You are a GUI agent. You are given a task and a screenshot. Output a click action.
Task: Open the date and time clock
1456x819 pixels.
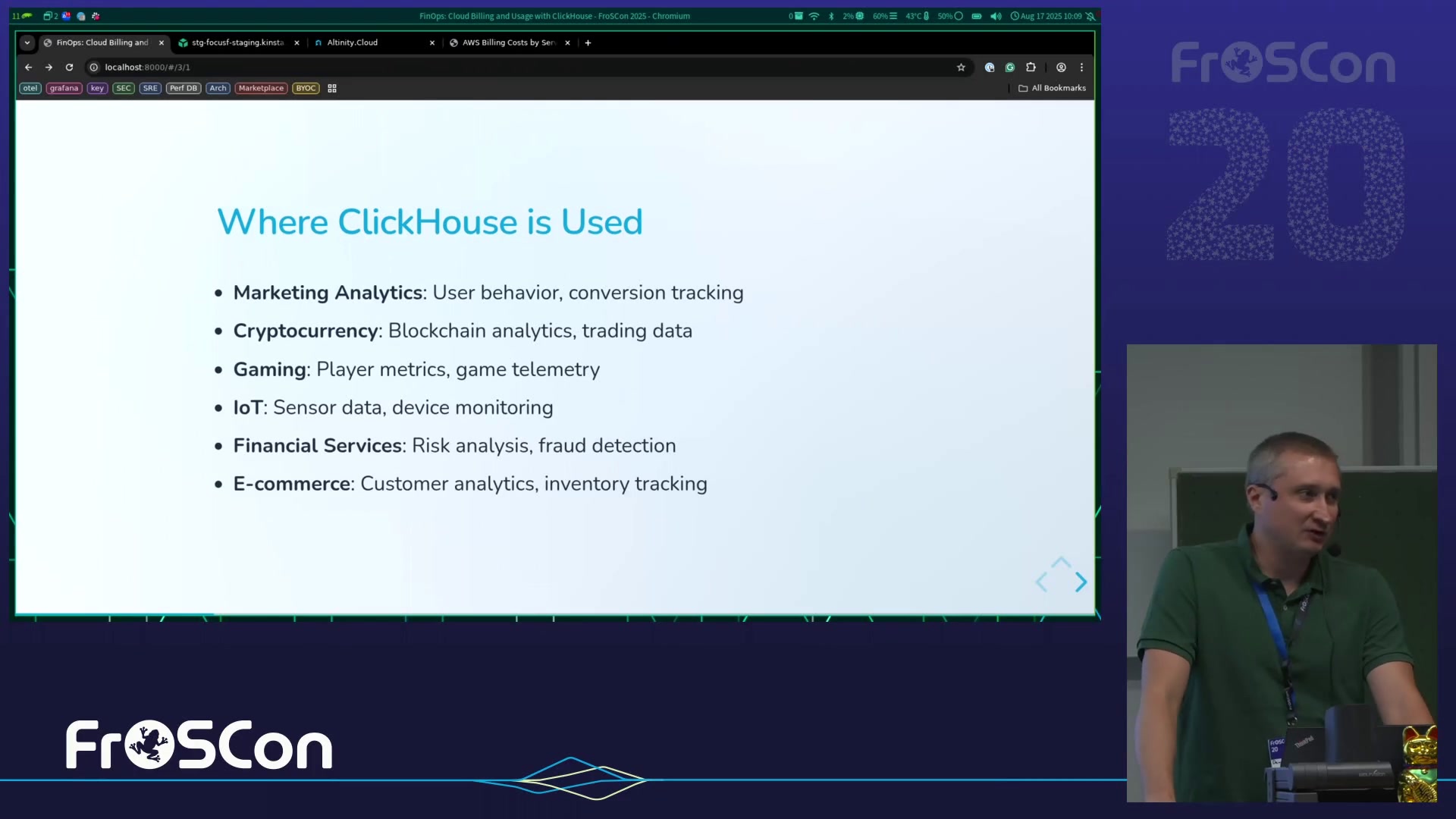(1046, 16)
